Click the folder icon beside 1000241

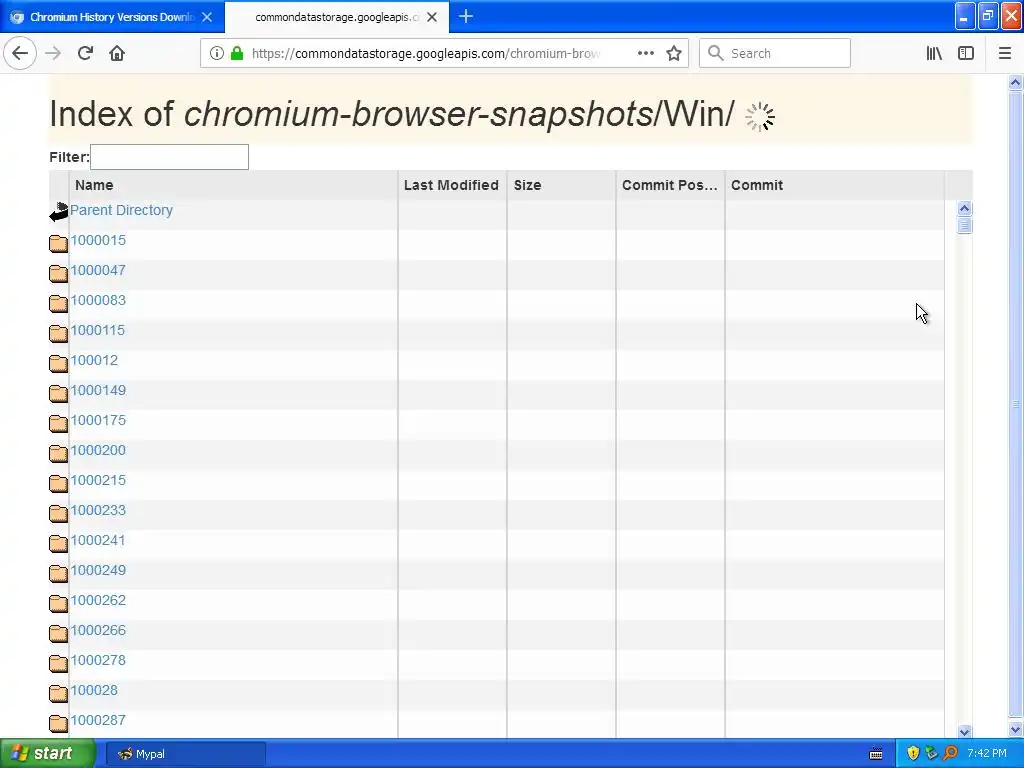59,544
